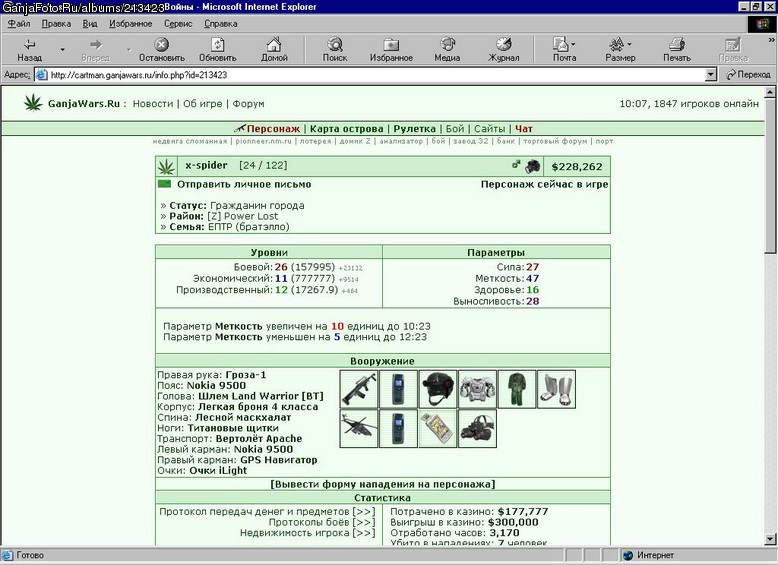Open the Карта острова navigation link
The image size is (778, 565).
346,129
